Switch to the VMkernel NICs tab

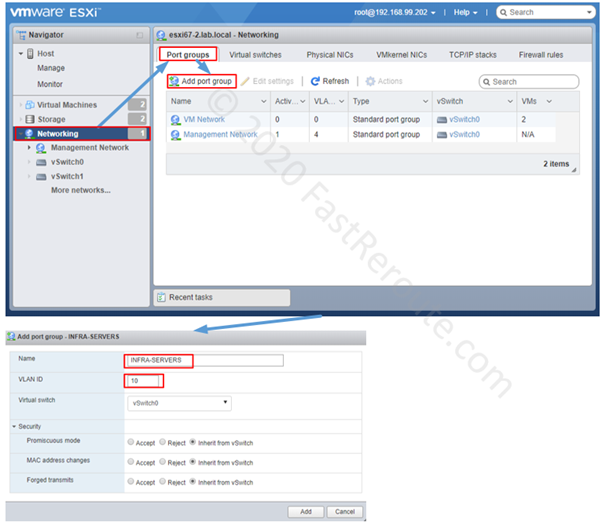click(x=402, y=55)
